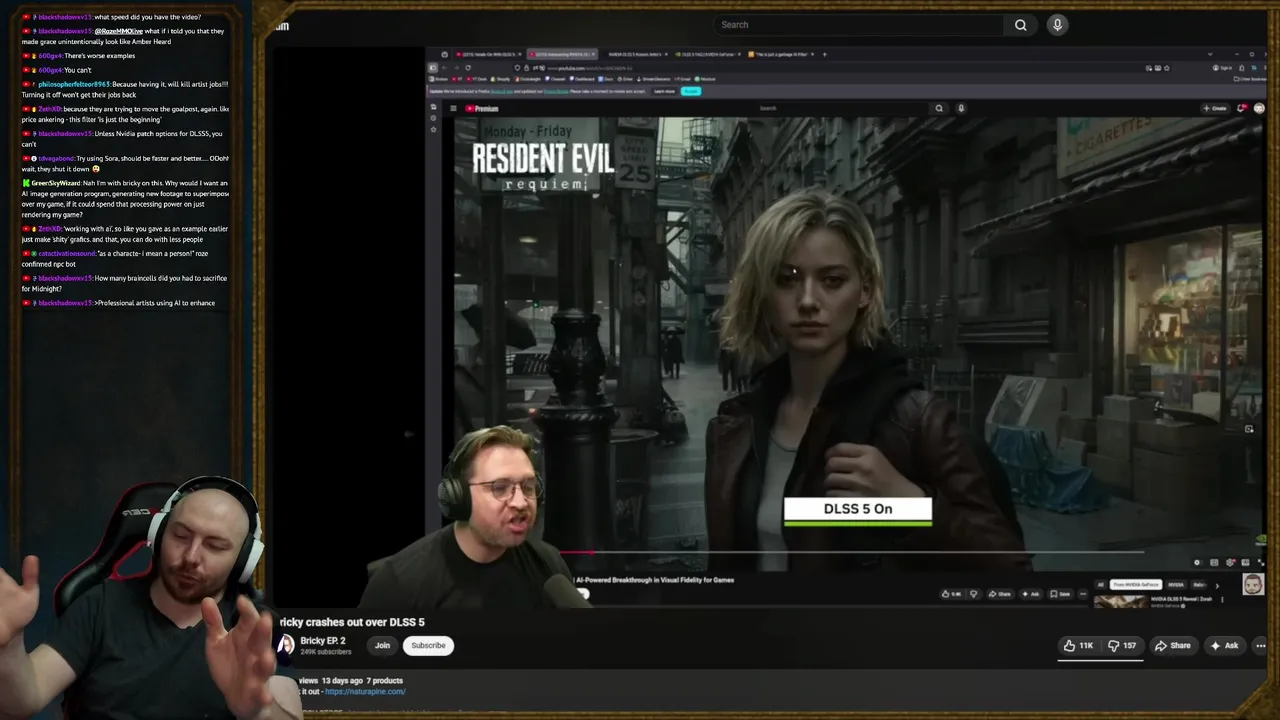This screenshot has height=720, width=1280.
Task: Click the outer YouTube search magnifier button
Action: [x=1020, y=25]
